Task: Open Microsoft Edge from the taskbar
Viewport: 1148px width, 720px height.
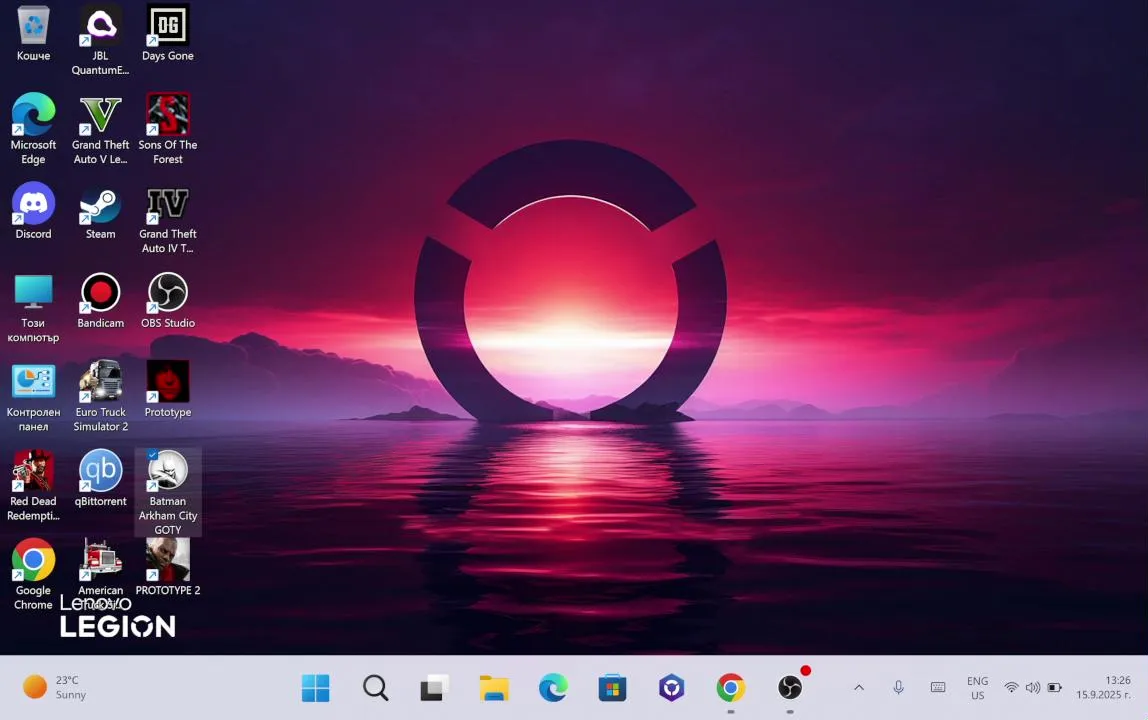Action: click(x=553, y=688)
